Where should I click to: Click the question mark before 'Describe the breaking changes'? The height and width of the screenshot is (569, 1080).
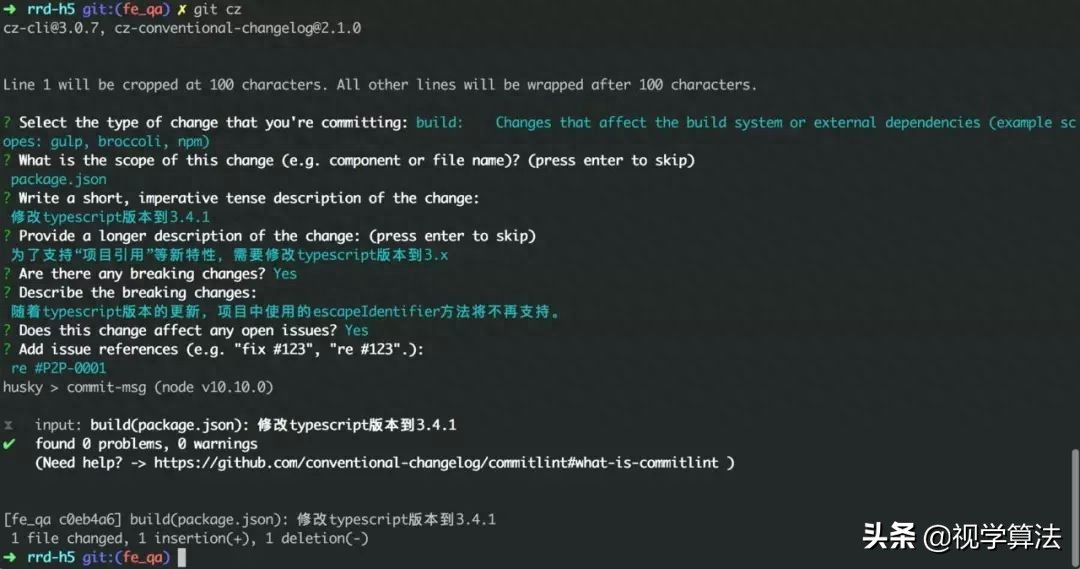pos(7,293)
